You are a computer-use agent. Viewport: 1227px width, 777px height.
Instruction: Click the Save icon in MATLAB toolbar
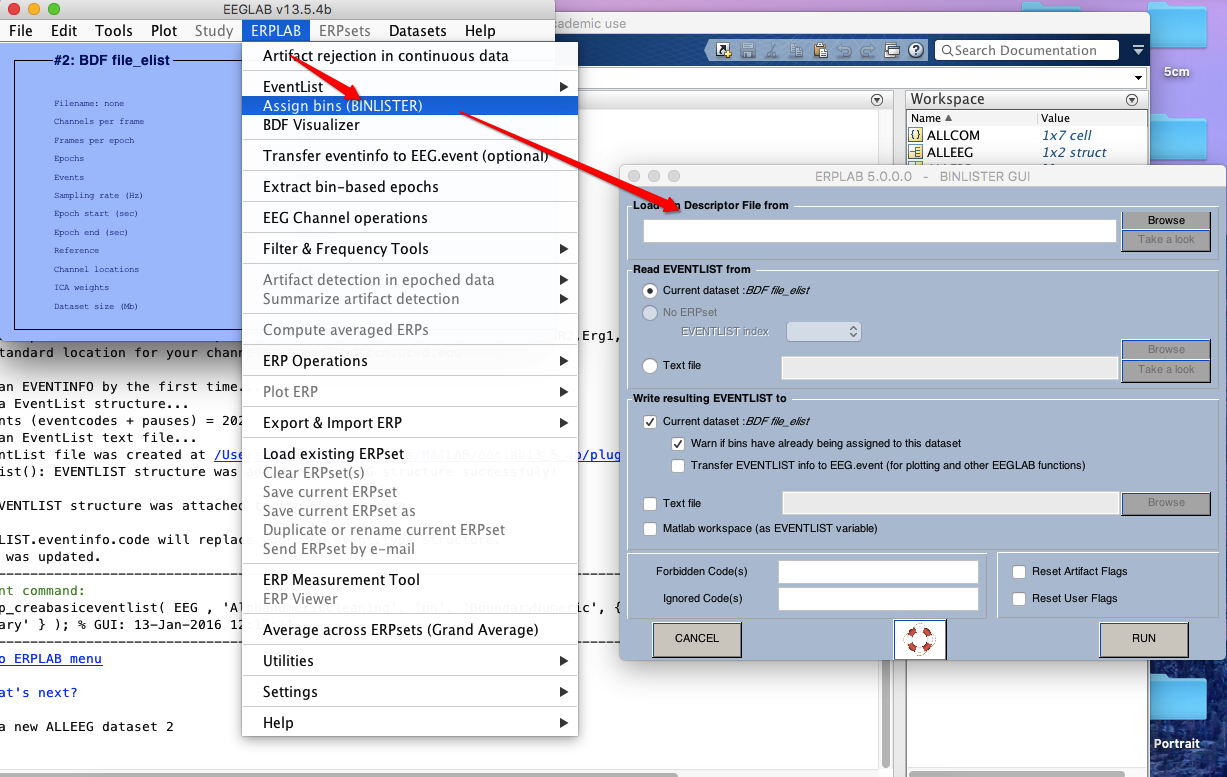[747, 50]
